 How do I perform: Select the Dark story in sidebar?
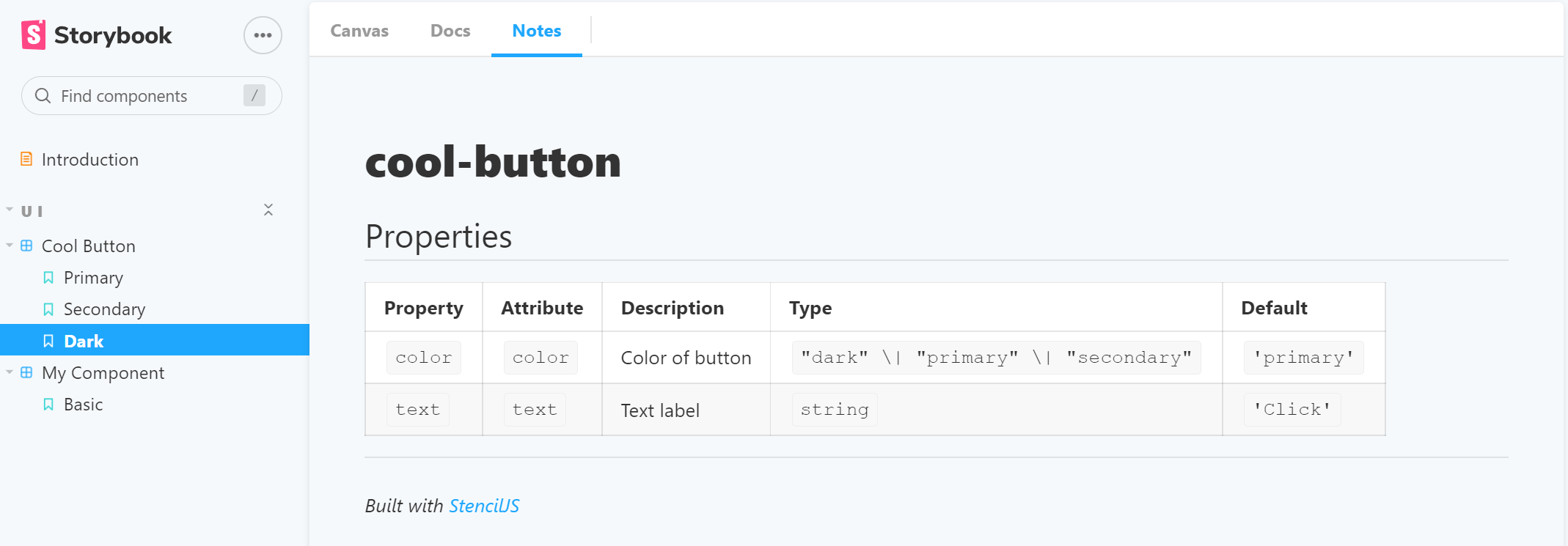click(x=84, y=341)
